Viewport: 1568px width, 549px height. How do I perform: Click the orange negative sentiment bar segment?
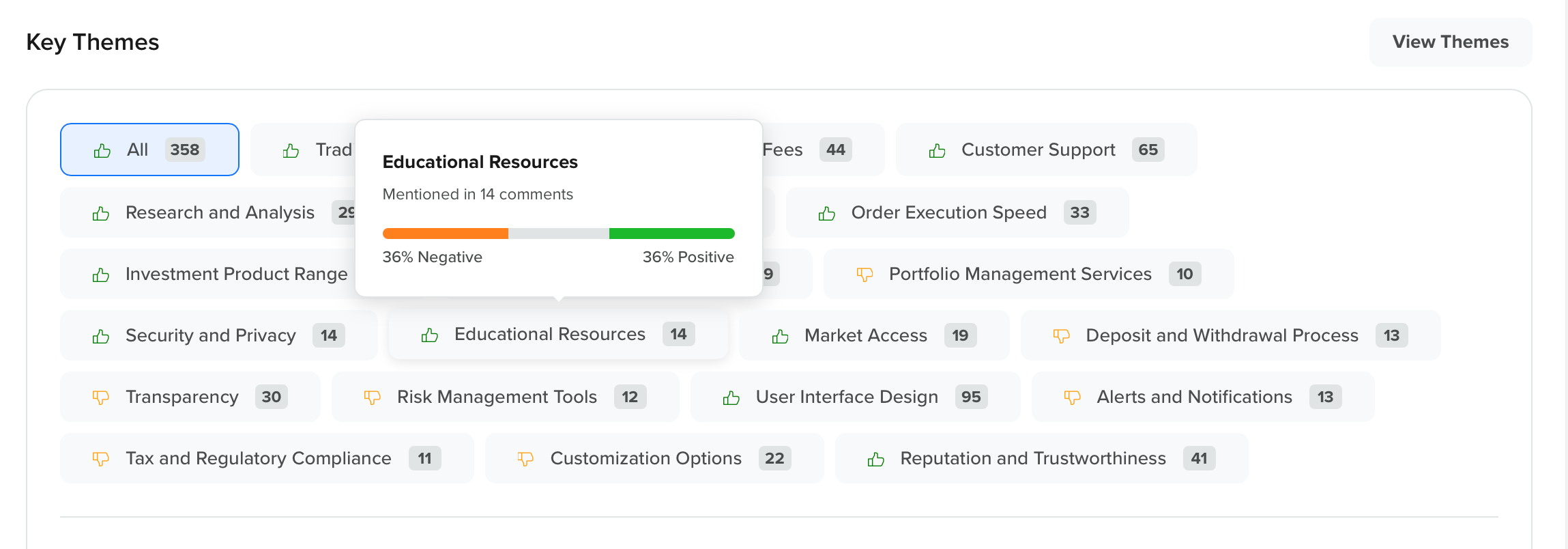tap(445, 234)
